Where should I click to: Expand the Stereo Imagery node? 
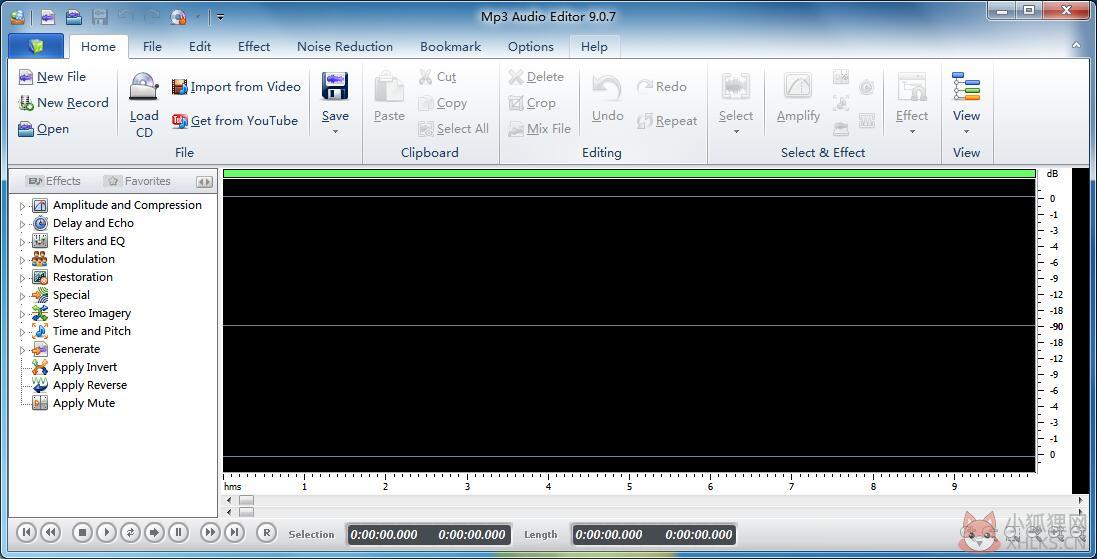pos(22,314)
